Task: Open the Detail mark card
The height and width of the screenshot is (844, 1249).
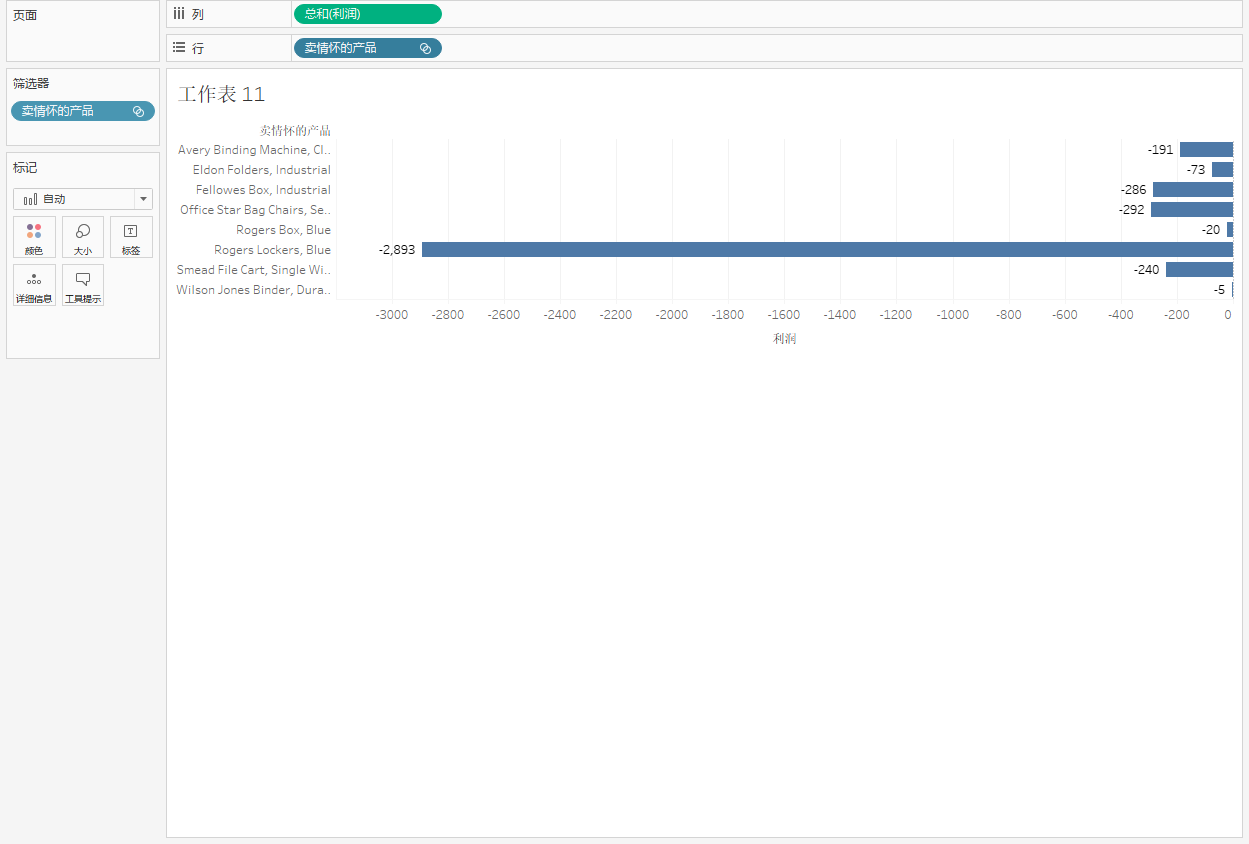Action: [x=34, y=285]
